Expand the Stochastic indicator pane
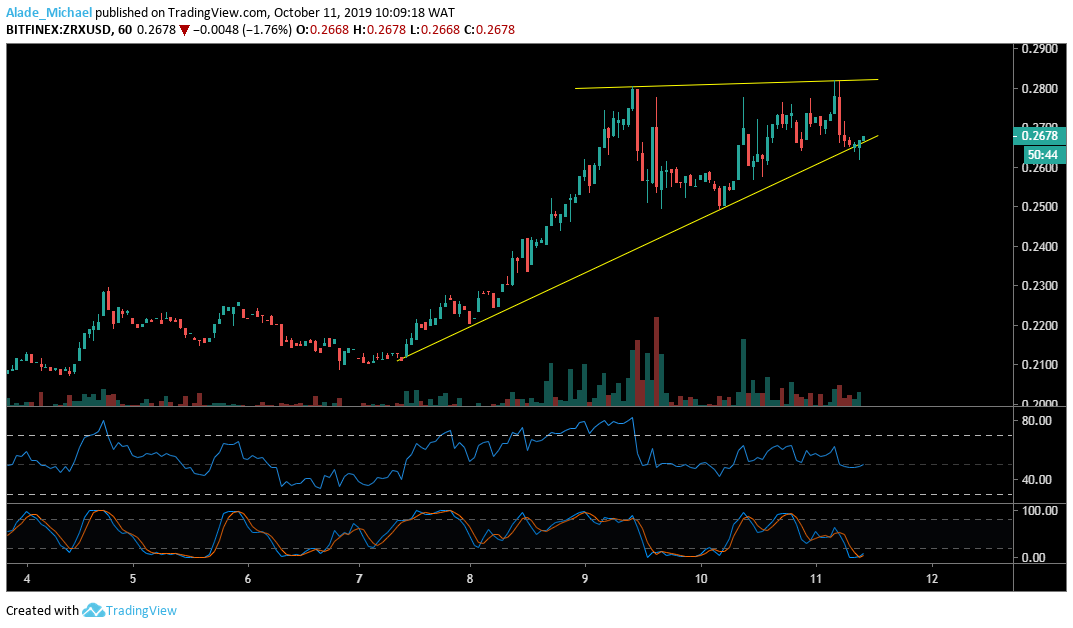 tap(500, 535)
